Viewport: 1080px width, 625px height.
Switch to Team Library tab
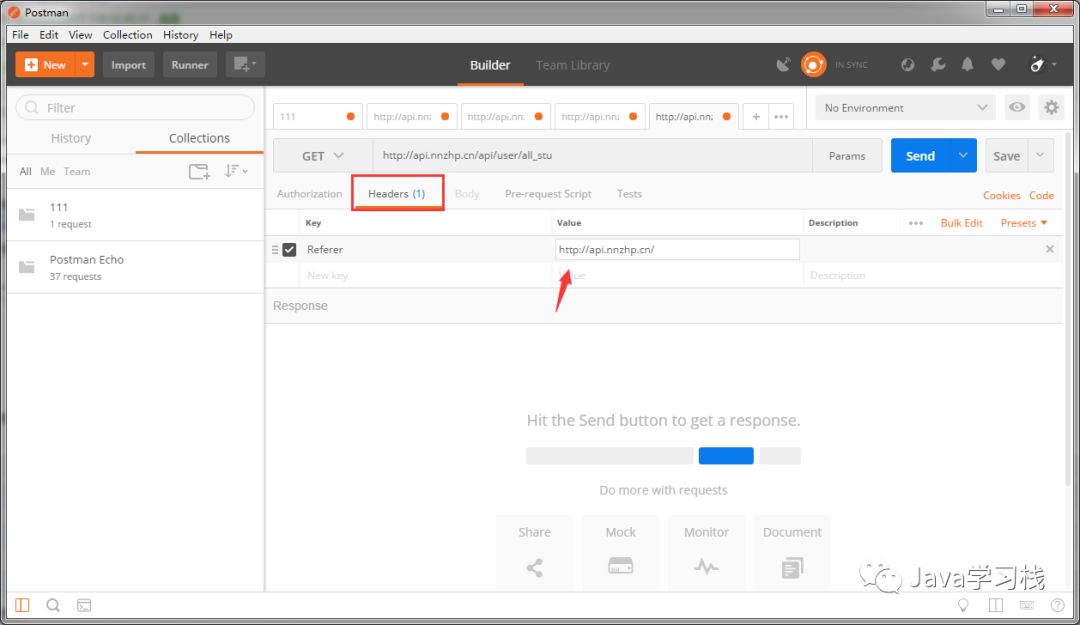coord(572,65)
